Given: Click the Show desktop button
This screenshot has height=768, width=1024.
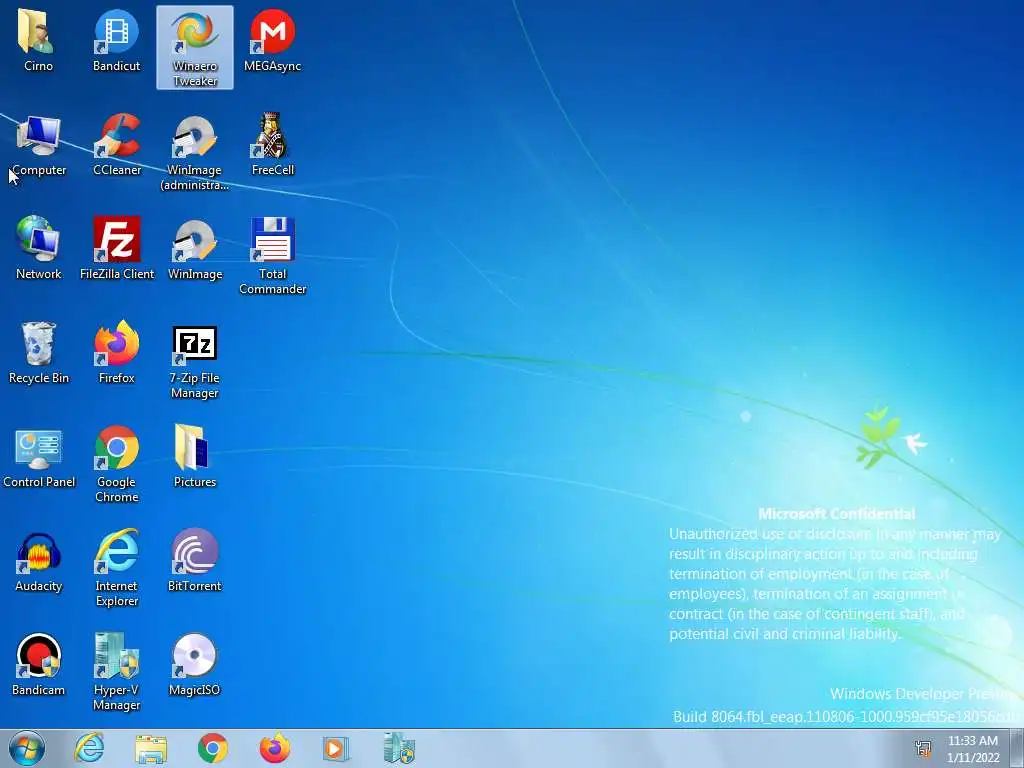Looking at the screenshot, I should [1016, 748].
